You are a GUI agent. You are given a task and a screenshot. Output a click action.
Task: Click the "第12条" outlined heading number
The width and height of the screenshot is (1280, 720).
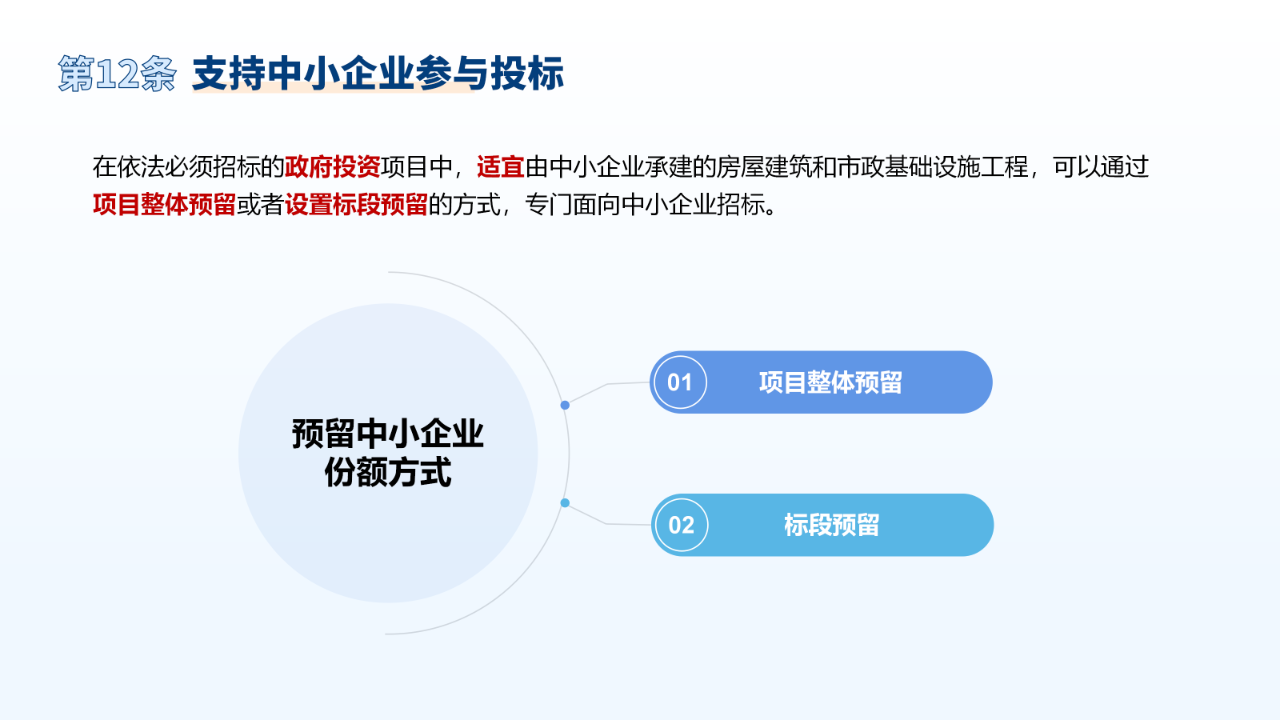point(117,74)
